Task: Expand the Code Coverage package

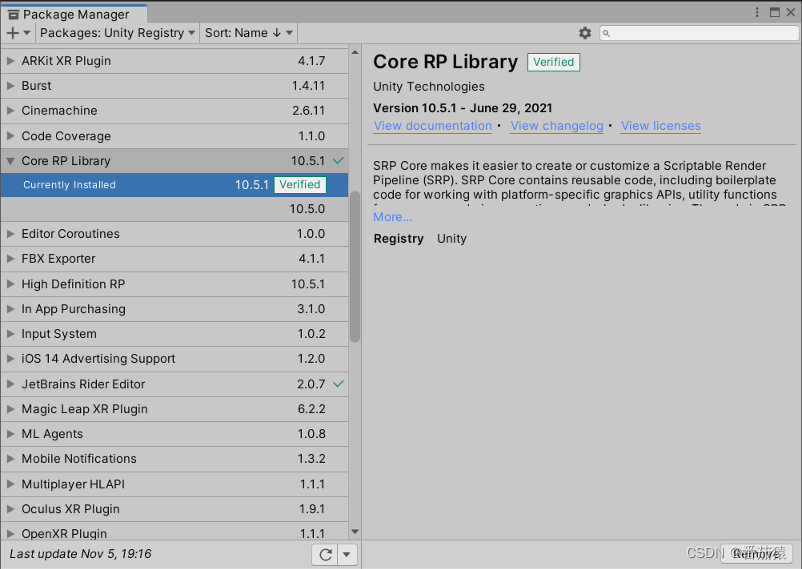Action: tap(11, 136)
